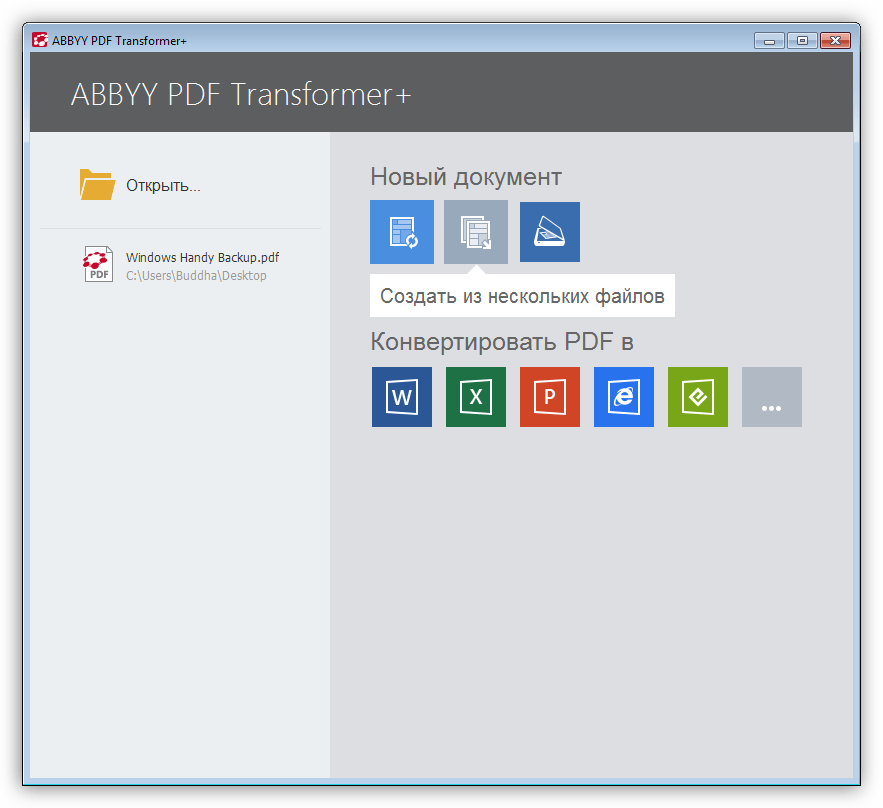Click the "Открыть..." text label
The height and width of the screenshot is (808, 883).
coord(163,186)
